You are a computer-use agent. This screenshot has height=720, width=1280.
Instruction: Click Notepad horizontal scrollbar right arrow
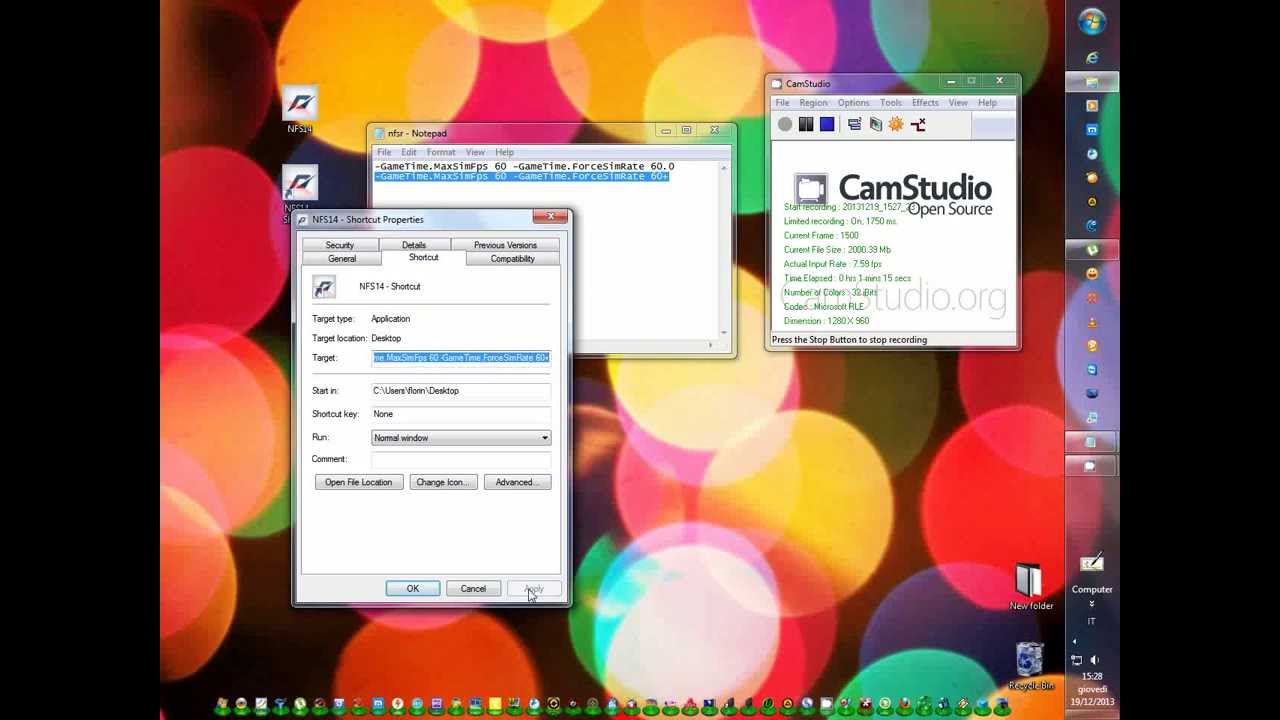click(710, 346)
